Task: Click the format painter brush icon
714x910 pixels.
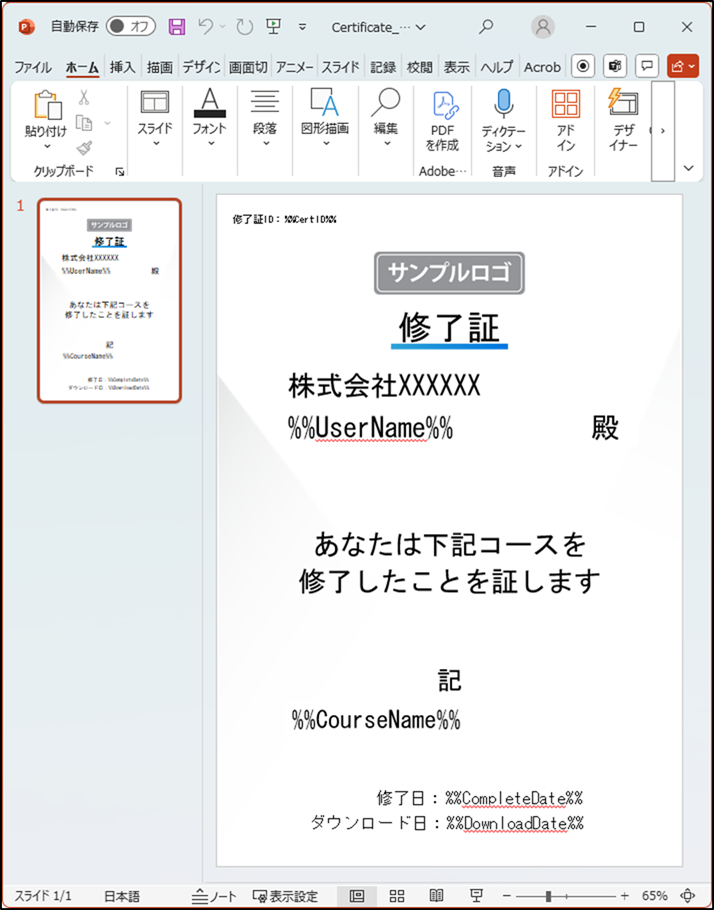Action: pos(85,147)
